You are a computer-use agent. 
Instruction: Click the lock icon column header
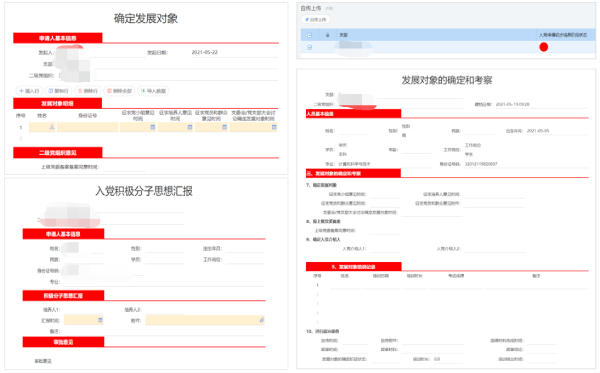(x=328, y=35)
